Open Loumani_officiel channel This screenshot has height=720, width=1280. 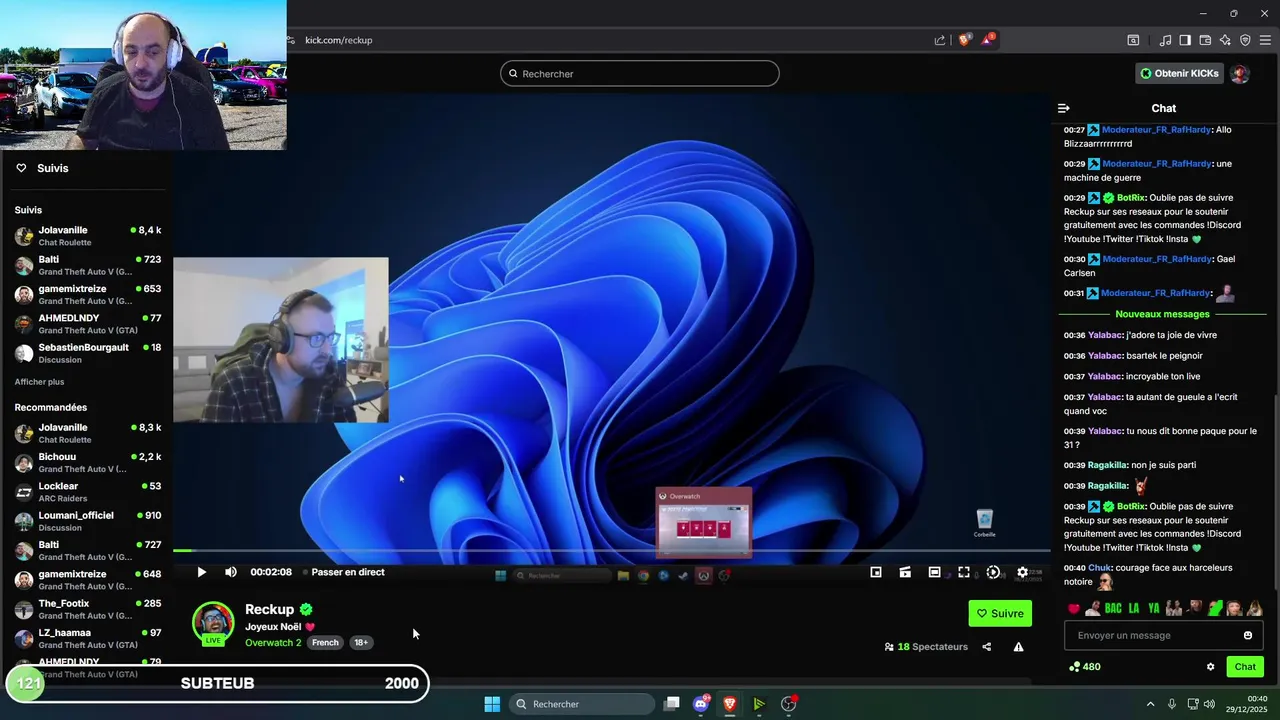(88, 521)
